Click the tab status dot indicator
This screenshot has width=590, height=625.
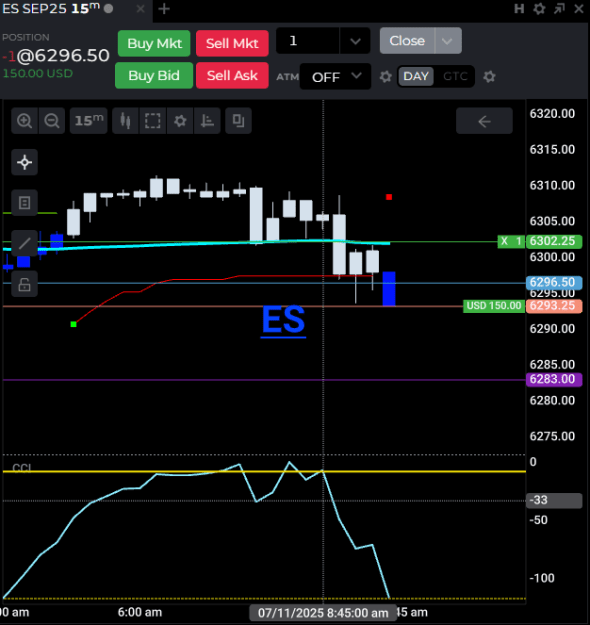tap(108, 9)
